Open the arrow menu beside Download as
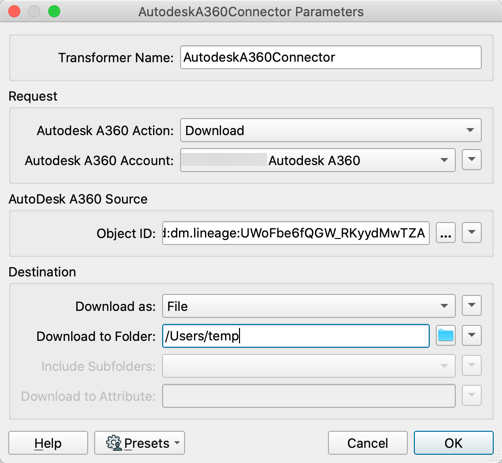The height and width of the screenshot is (463, 502). pos(472,305)
